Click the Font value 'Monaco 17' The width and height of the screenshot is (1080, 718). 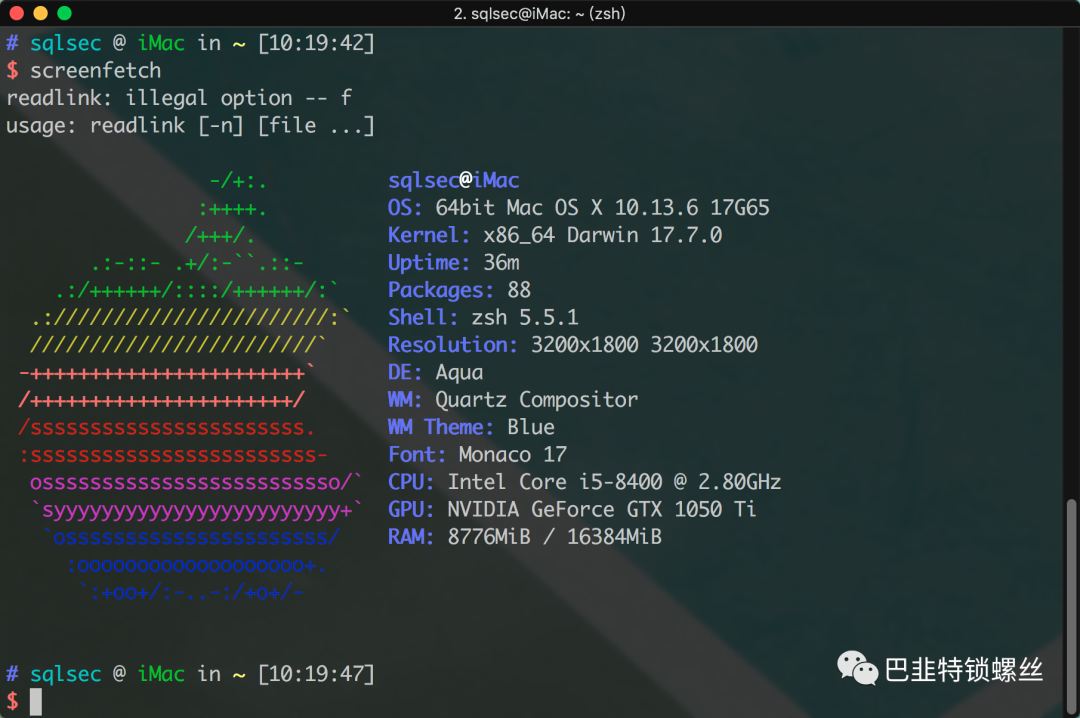(x=513, y=455)
